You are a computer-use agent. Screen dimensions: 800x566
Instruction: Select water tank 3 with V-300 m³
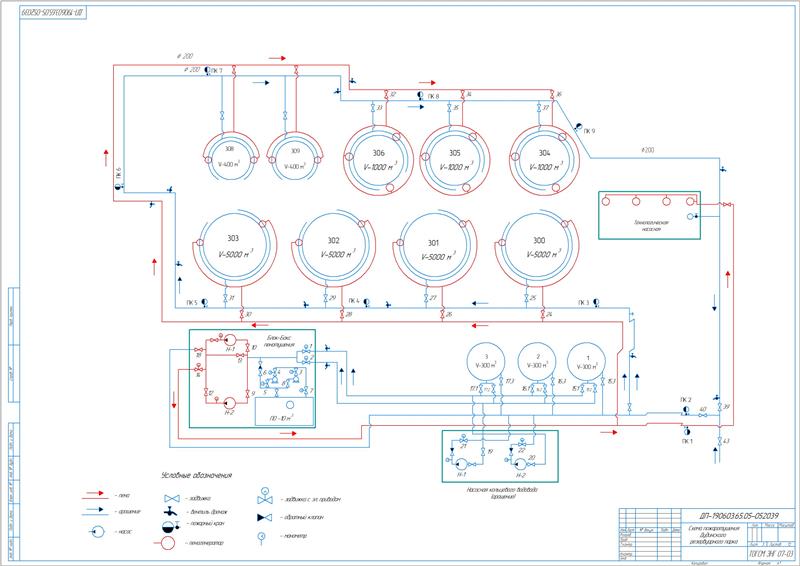pos(486,361)
